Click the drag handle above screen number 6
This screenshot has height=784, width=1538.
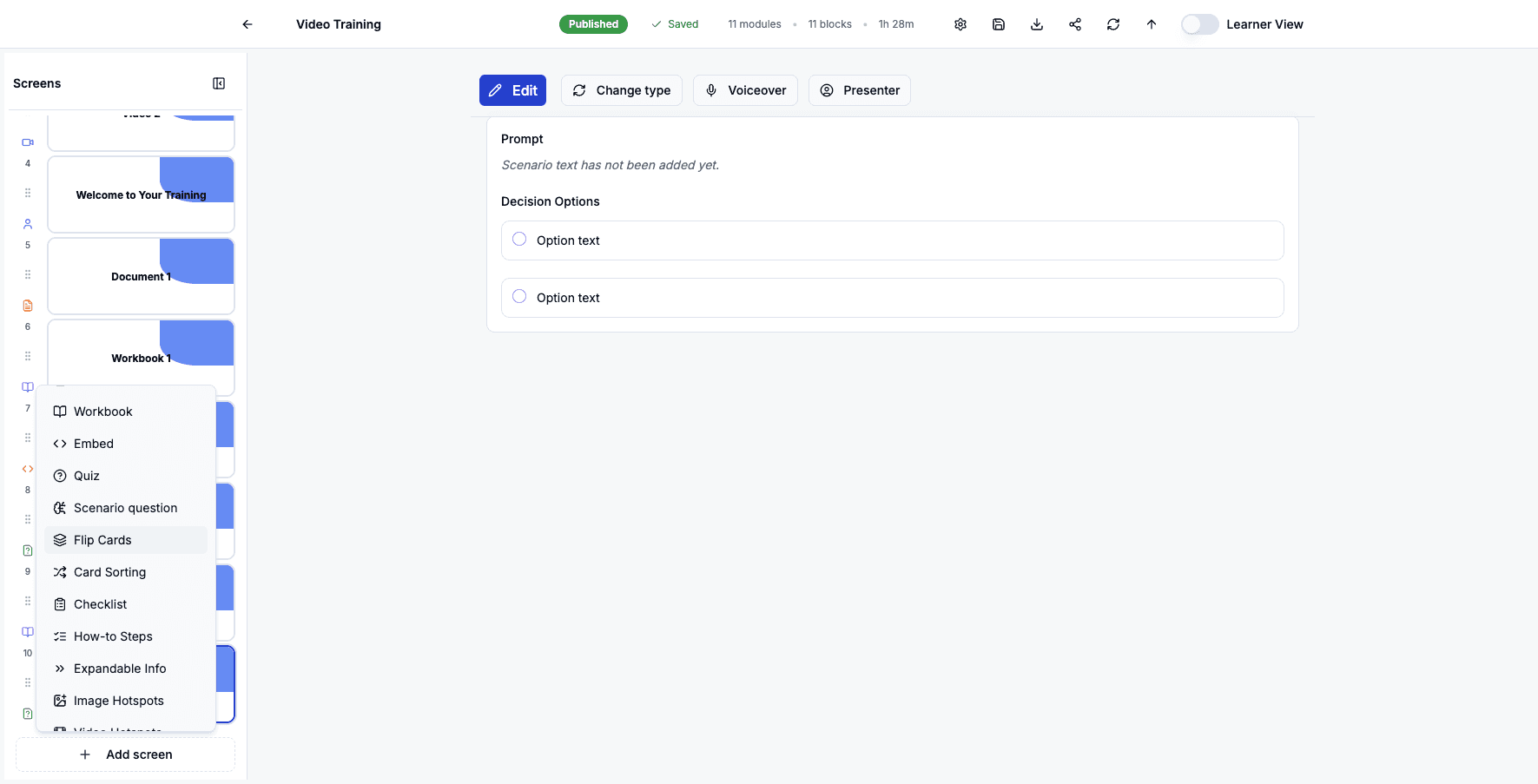click(x=28, y=274)
